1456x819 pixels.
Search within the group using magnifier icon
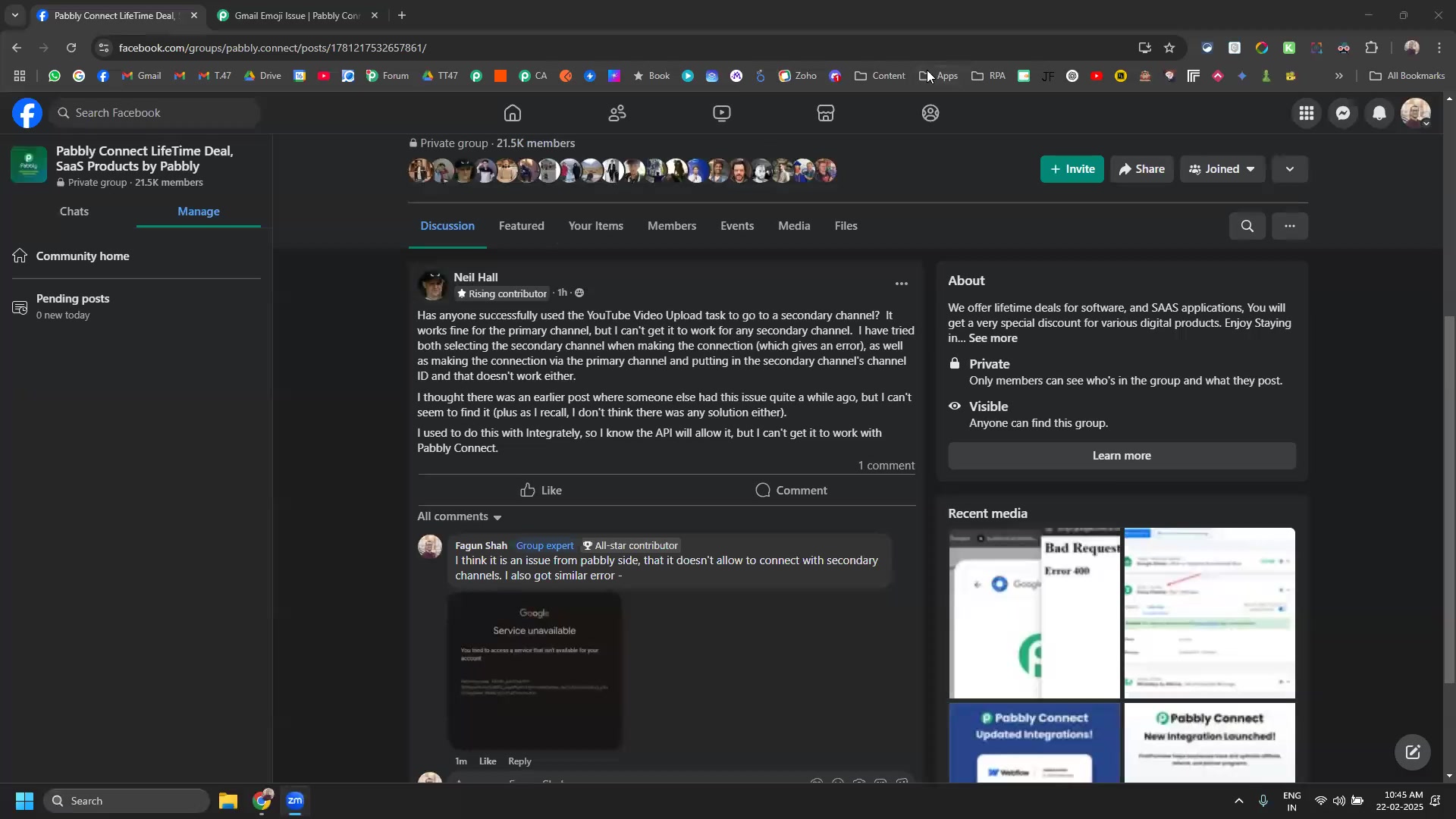tap(1247, 226)
